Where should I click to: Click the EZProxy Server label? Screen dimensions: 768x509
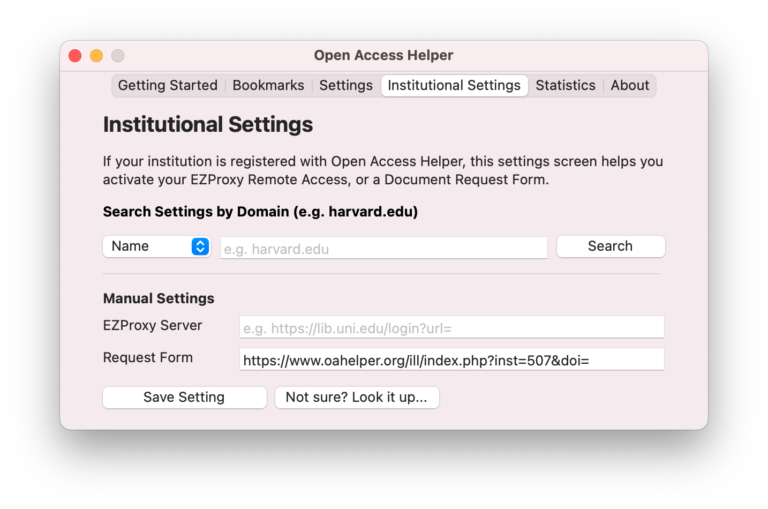coord(152,325)
